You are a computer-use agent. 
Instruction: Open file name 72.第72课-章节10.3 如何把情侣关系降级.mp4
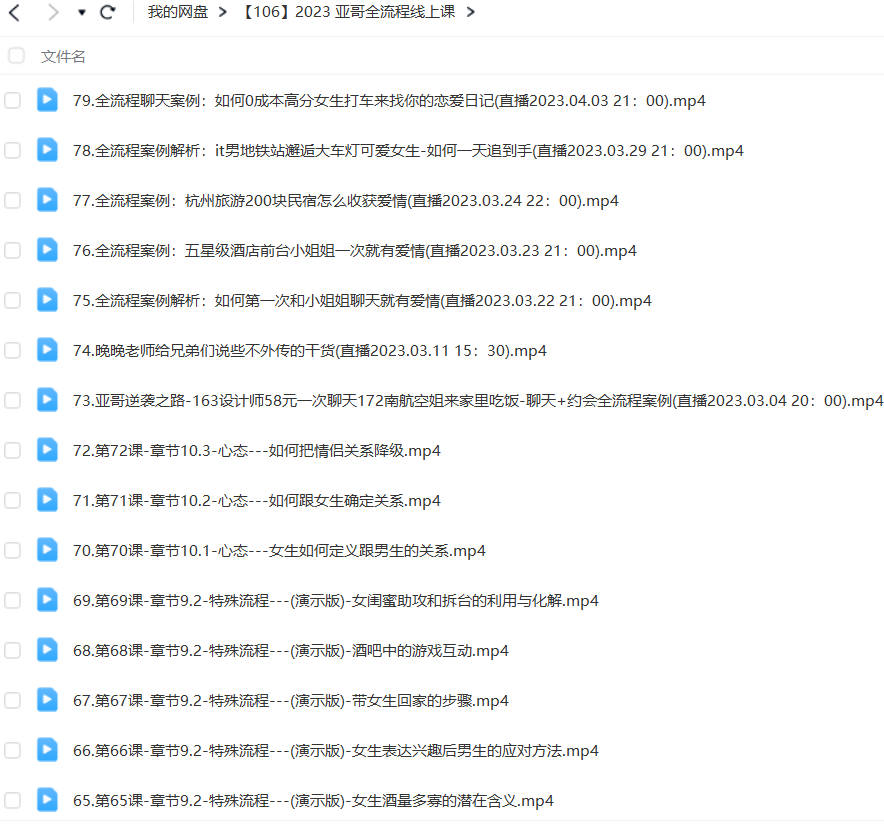click(x=257, y=451)
